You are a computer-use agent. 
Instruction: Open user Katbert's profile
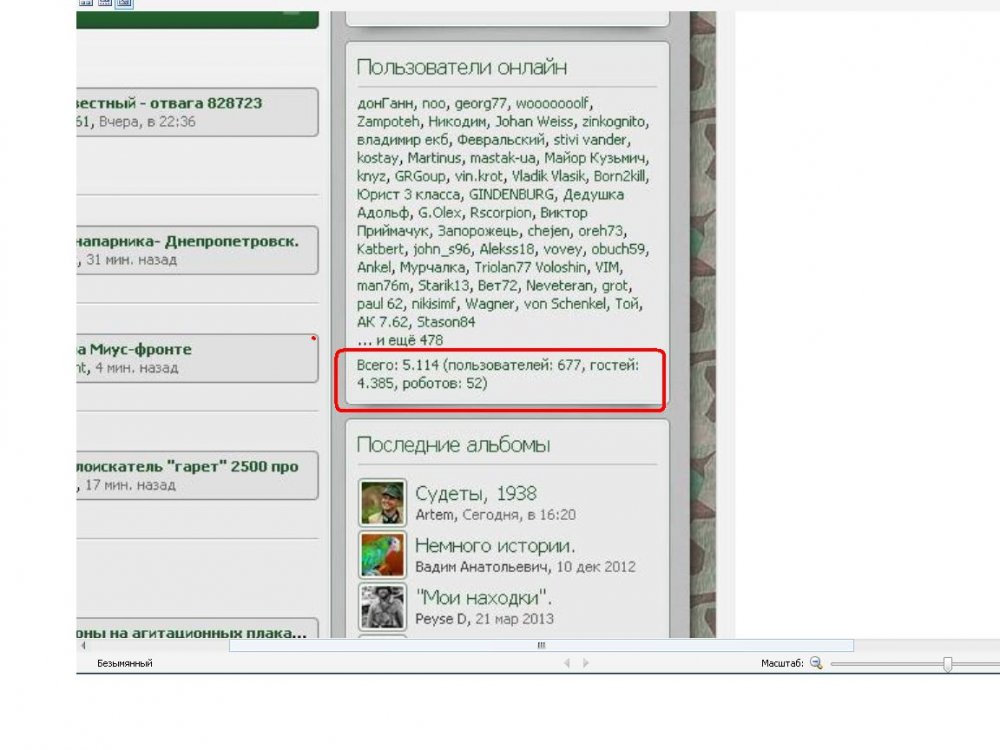point(380,249)
